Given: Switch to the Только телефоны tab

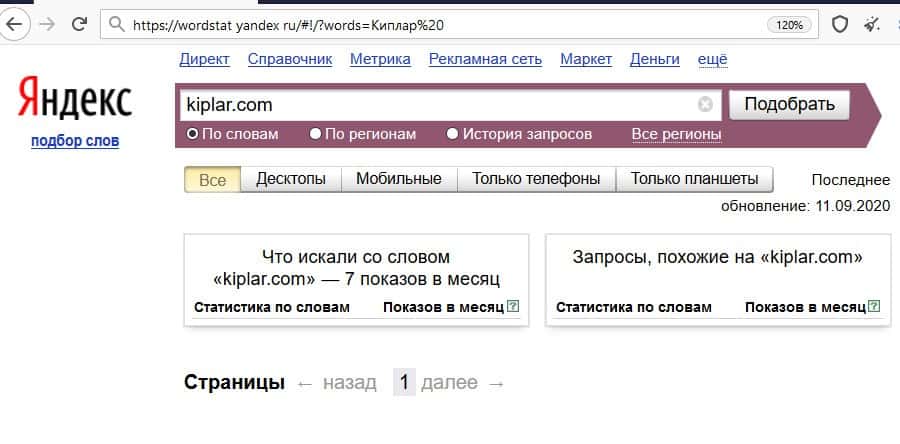Looking at the screenshot, I should (536, 179).
